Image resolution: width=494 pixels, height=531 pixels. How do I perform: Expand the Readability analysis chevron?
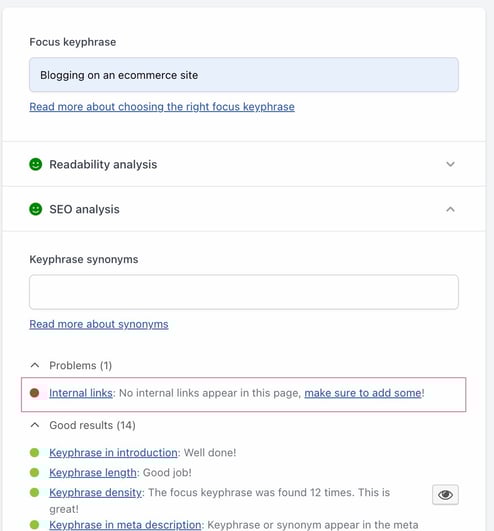450,164
